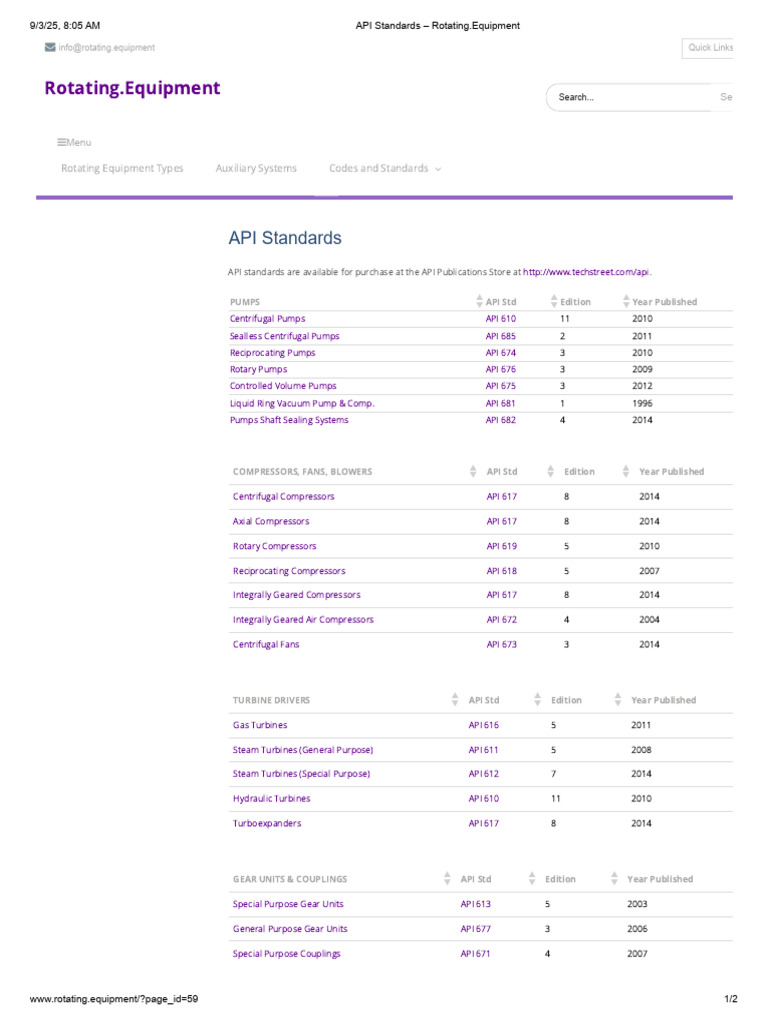Open Reciprocating Compressors link
The height and width of the screenshot is (1024, 768).
289,571
